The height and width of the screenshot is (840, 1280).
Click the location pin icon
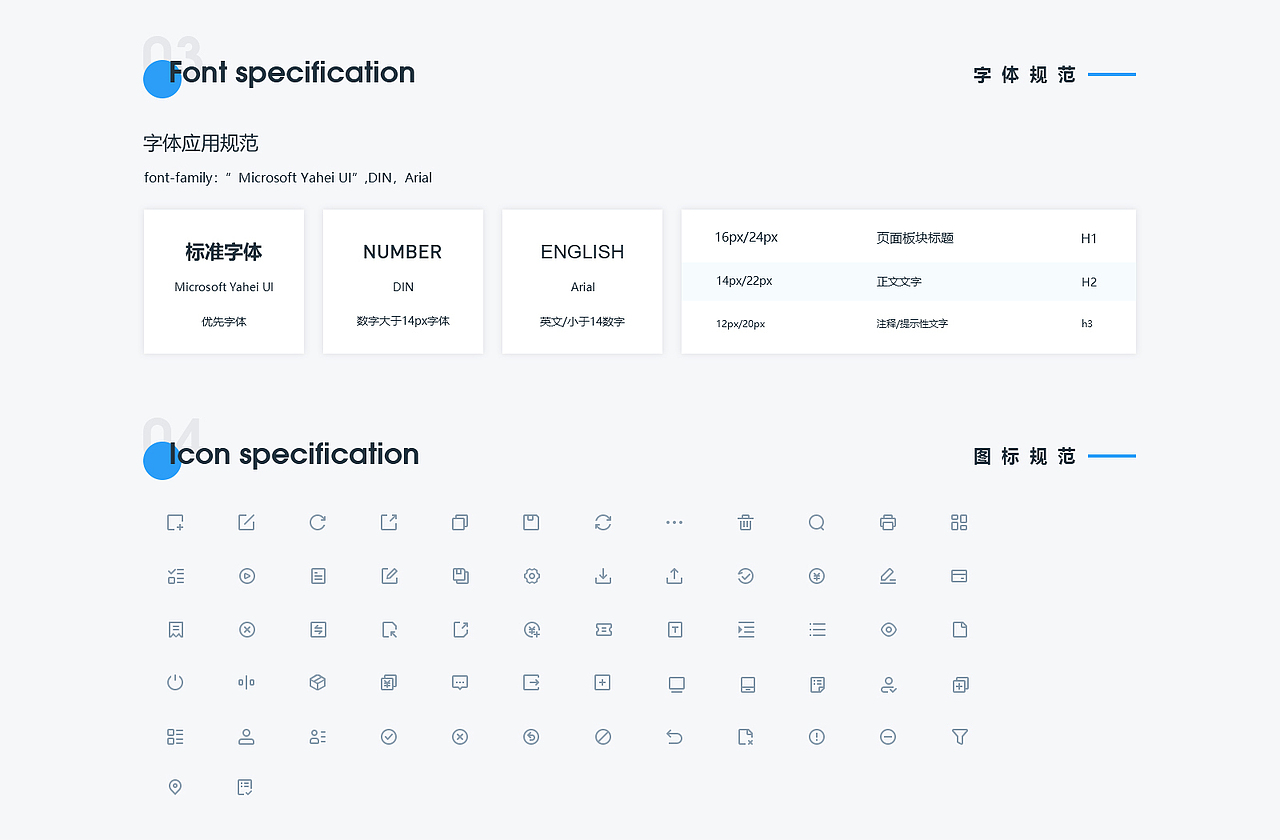(175, 787)
